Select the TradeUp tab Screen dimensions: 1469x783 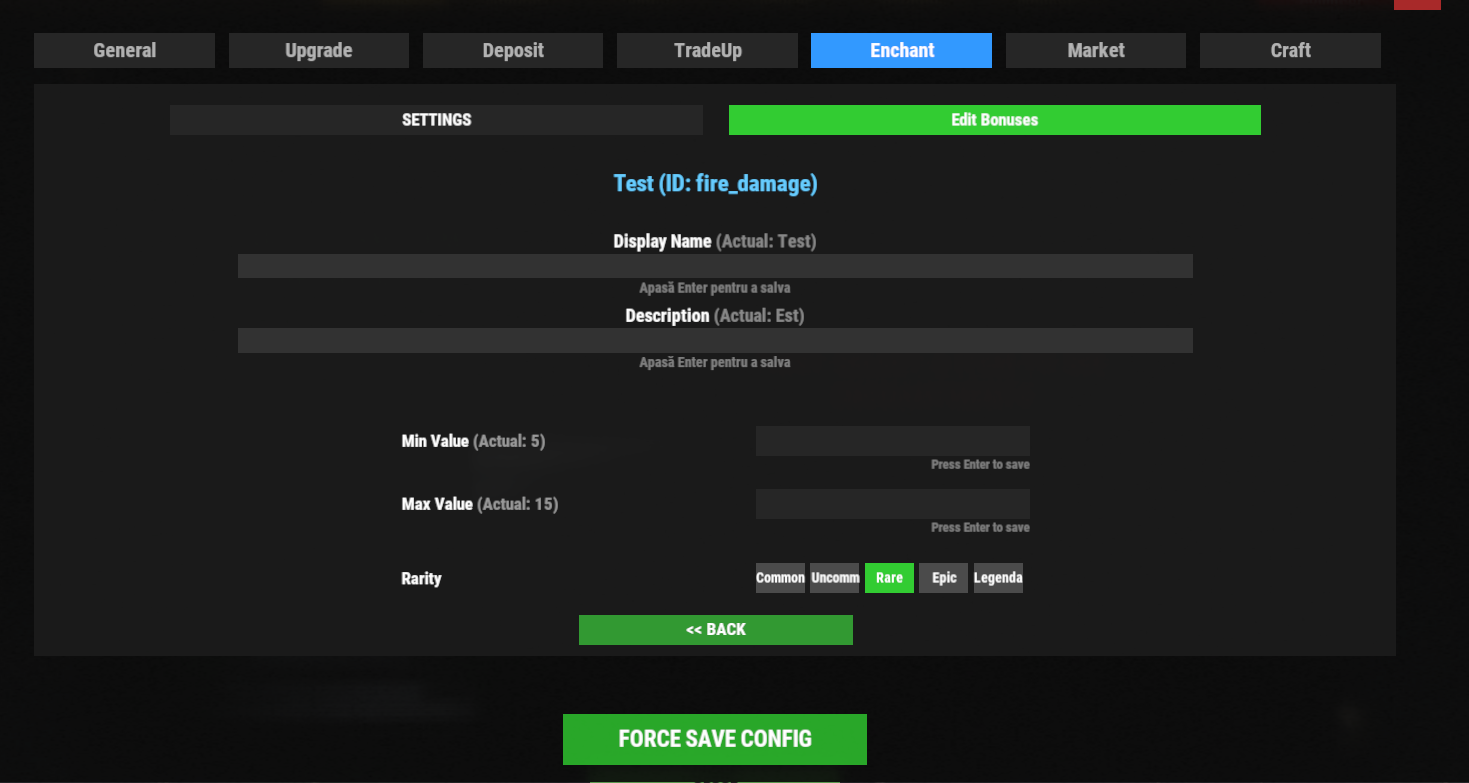coord(707,50)
